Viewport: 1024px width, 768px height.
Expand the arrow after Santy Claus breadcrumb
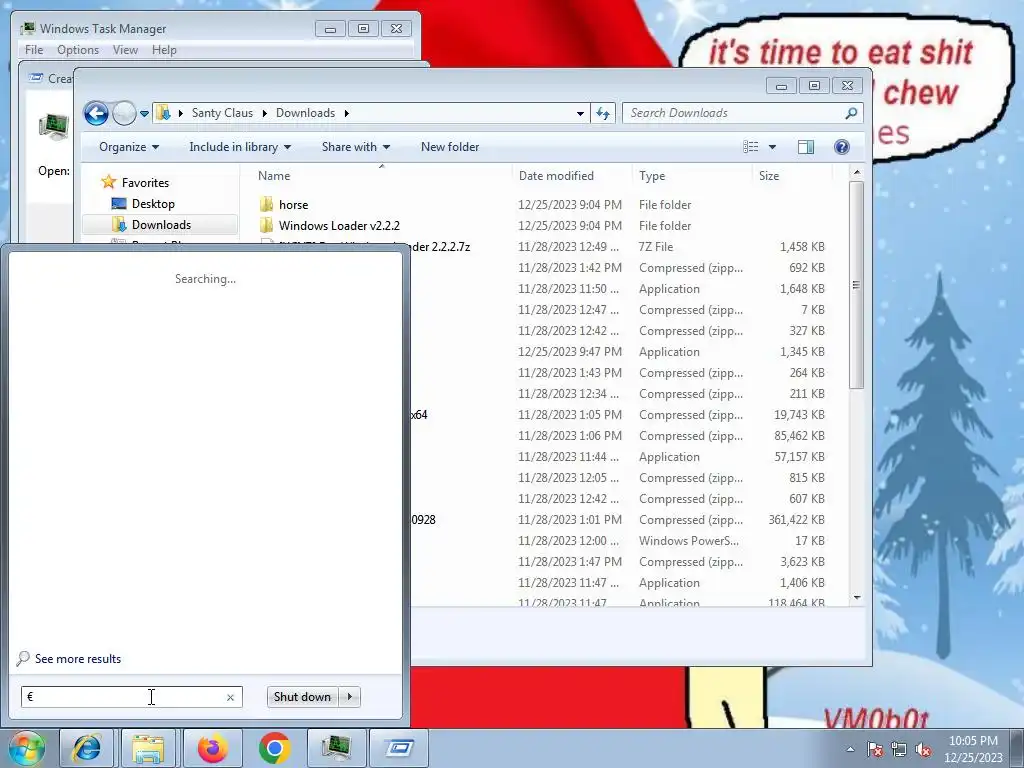point(264,114)
